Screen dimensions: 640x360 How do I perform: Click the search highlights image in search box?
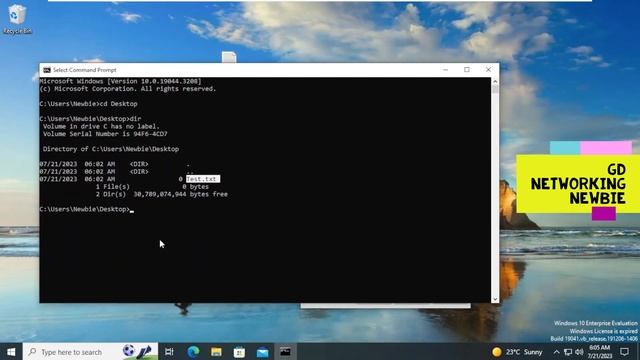pyautogui.click(x=138, y=351)
